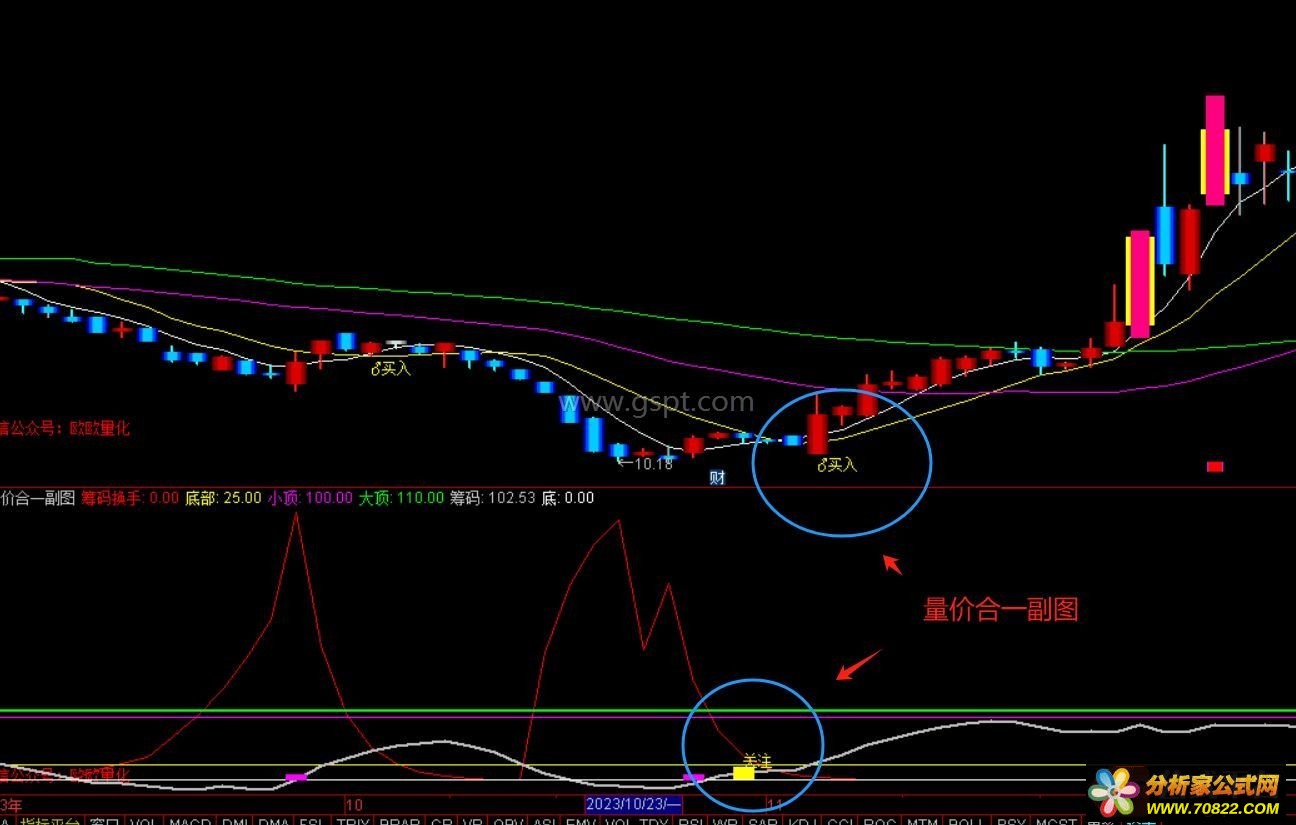Click the tallest magenta candlestick at the top

1215,150
